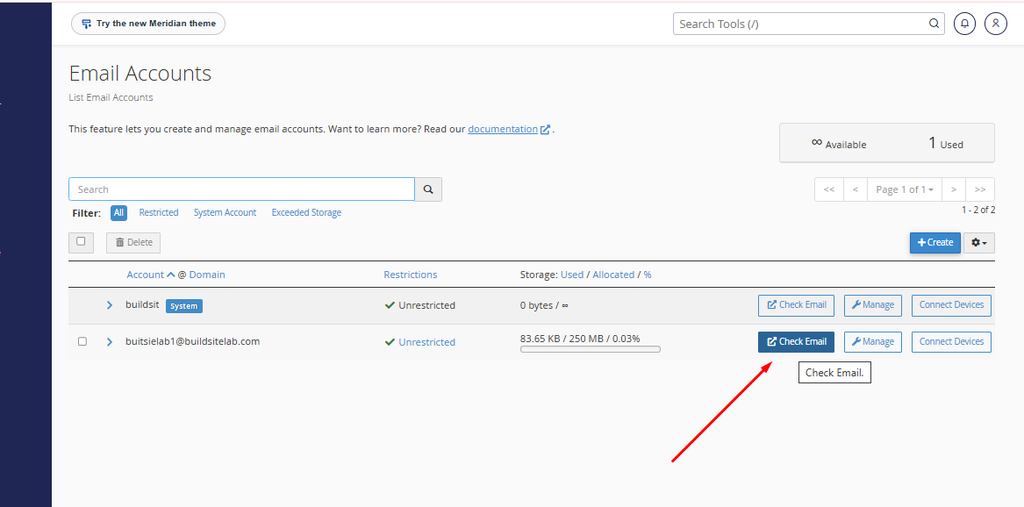Screen dimensions: 1024x507
Task: Click the Create button
Action: pyautogui.click(x=935, y=242)
